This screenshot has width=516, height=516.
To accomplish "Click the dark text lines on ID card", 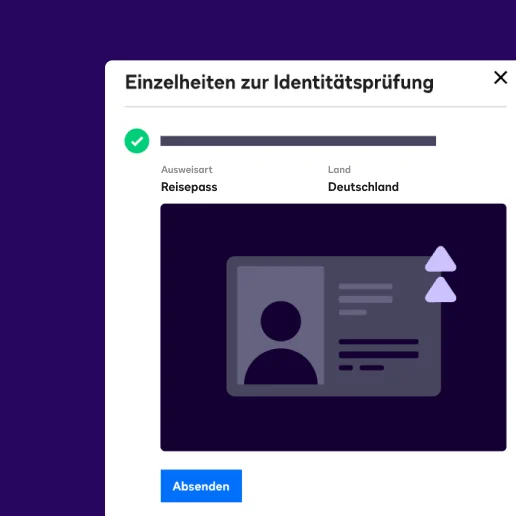I will 379,348.
